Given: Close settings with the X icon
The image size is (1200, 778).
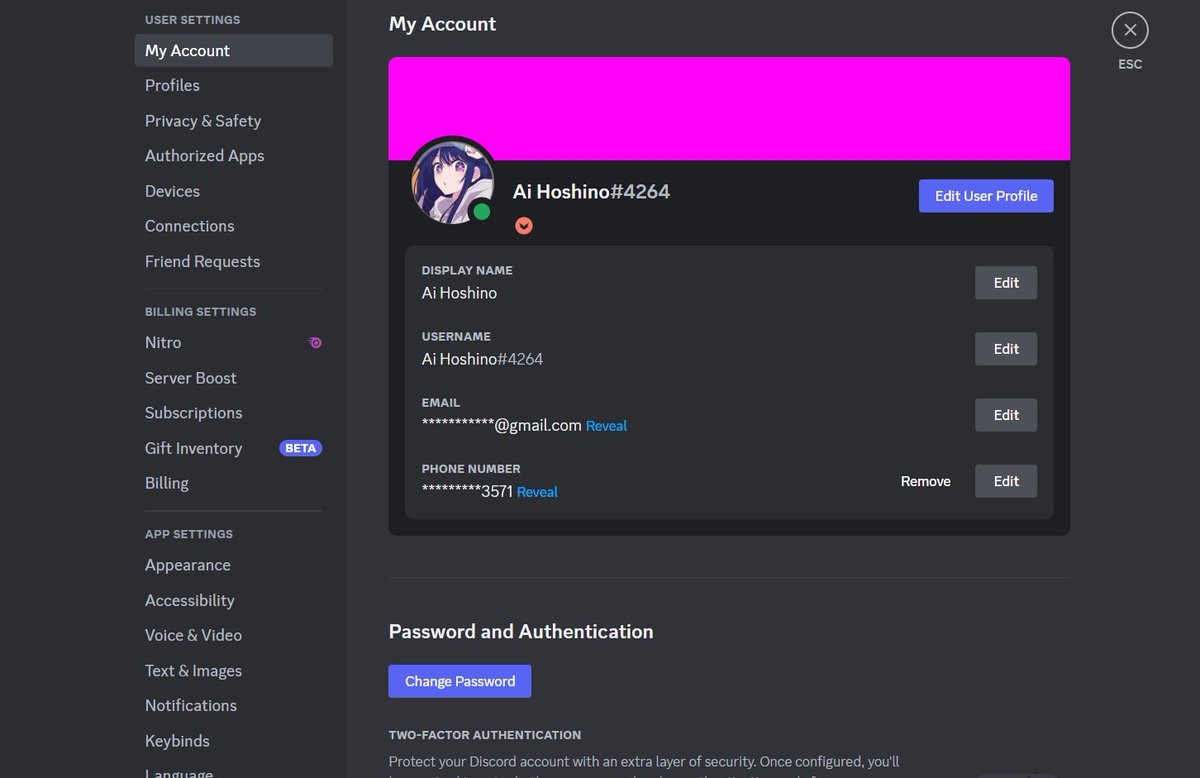Looking at the screenshot, I should point(1130,30).
